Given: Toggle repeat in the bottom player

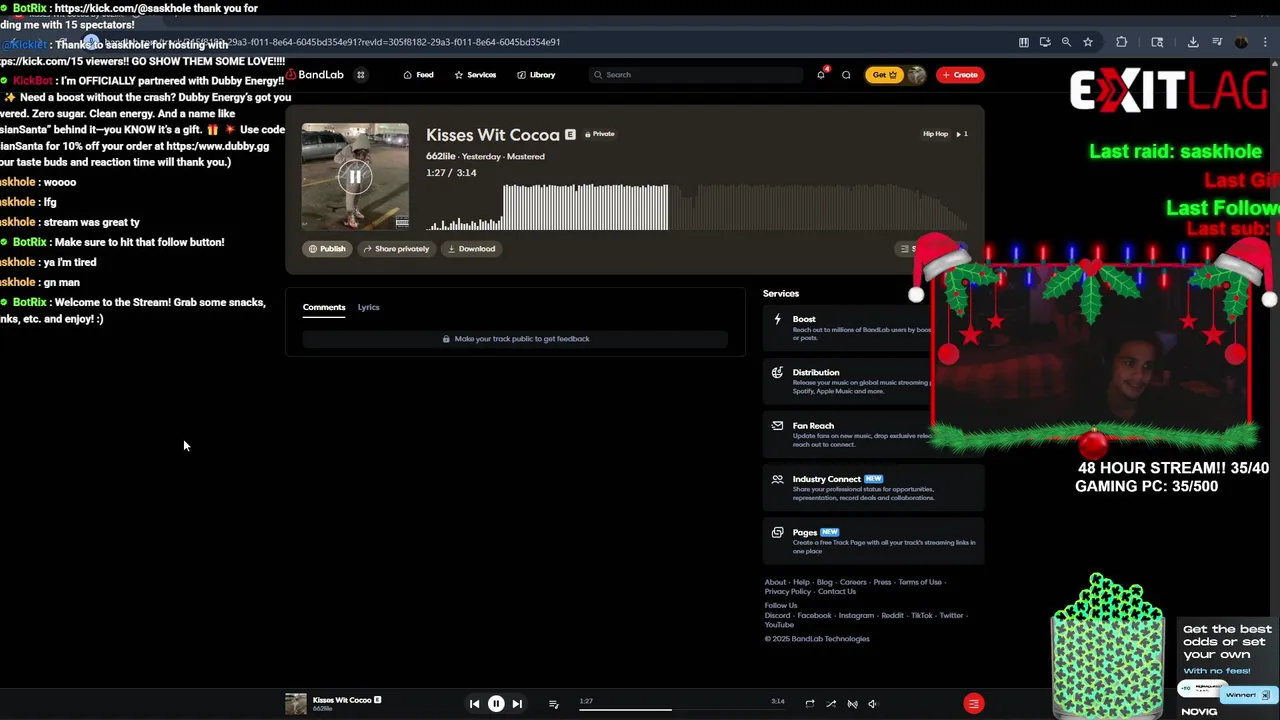Looking at the screenshot, I should [809, 704].
